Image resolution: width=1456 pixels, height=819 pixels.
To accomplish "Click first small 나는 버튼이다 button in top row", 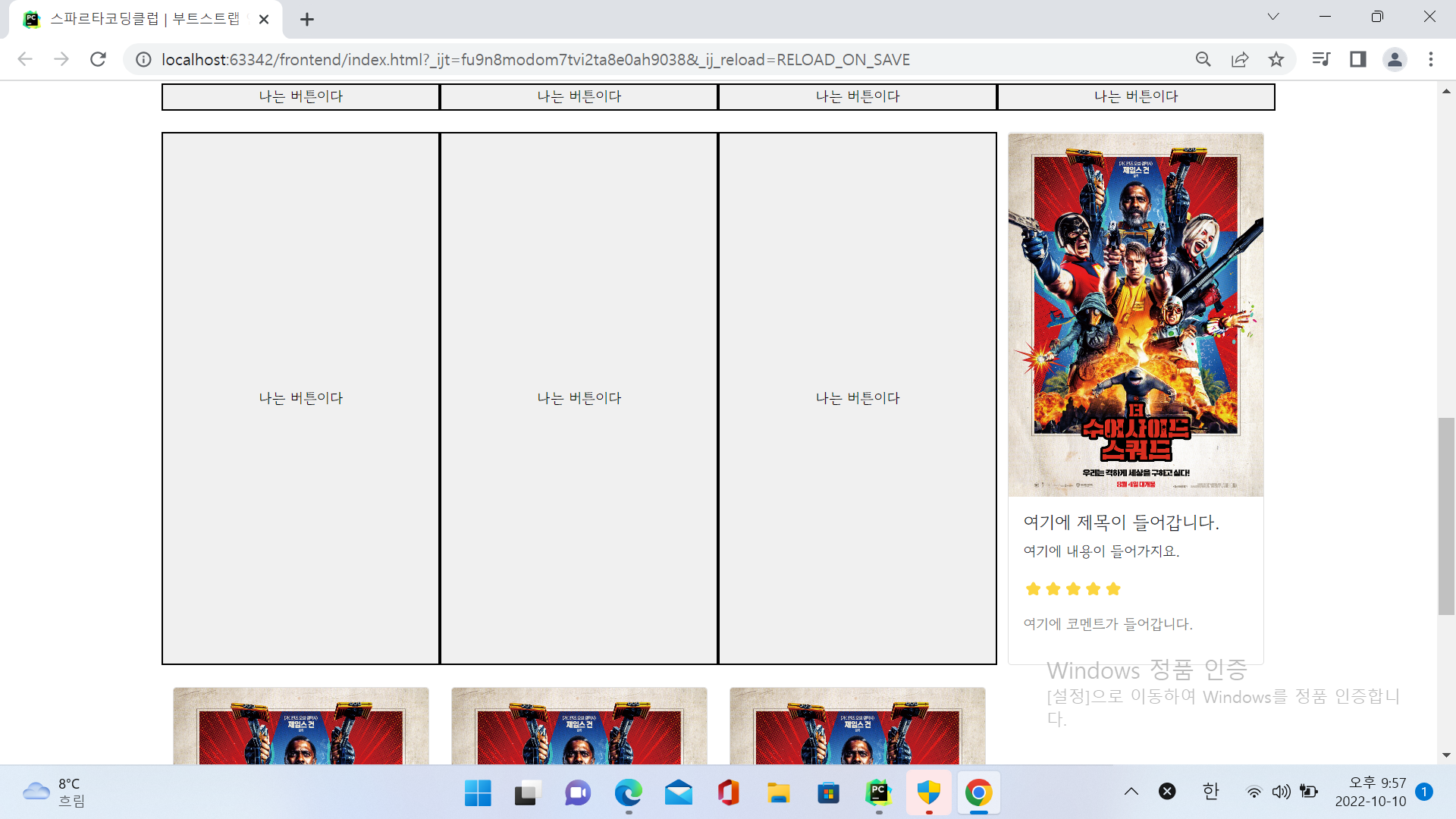I will pyautogui.click(x=301, y=96).
